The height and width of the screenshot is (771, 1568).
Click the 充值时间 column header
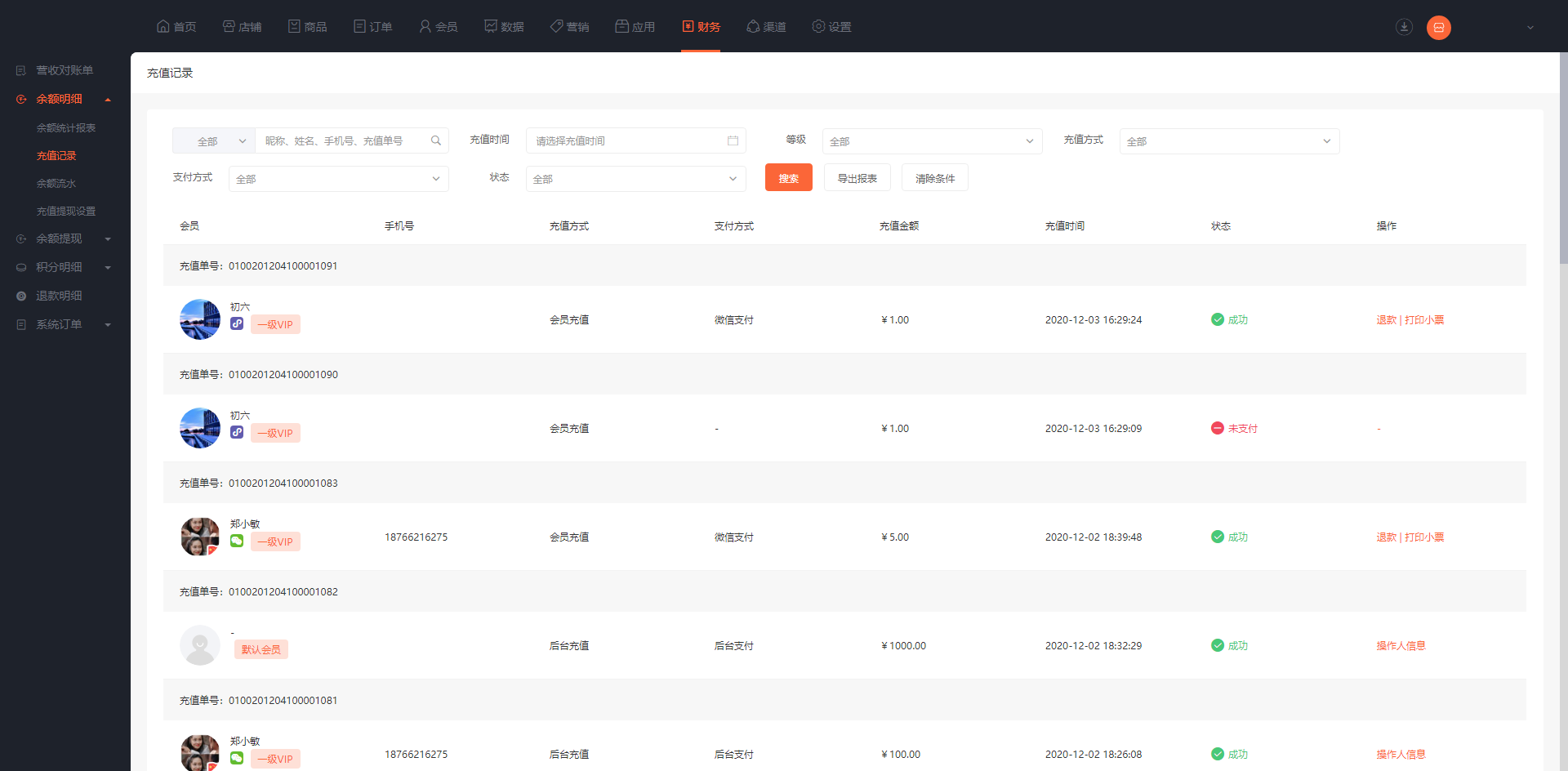1065,226
